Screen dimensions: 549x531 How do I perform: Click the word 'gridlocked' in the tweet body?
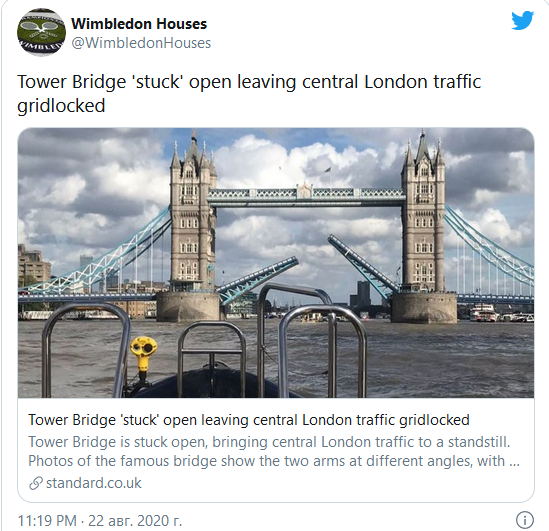pyautogui.click(x=61, y=106)
